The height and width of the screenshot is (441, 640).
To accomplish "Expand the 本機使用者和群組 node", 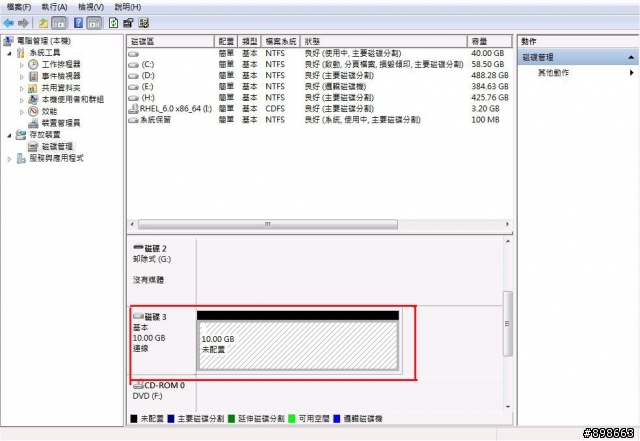I will click(22, 100).
